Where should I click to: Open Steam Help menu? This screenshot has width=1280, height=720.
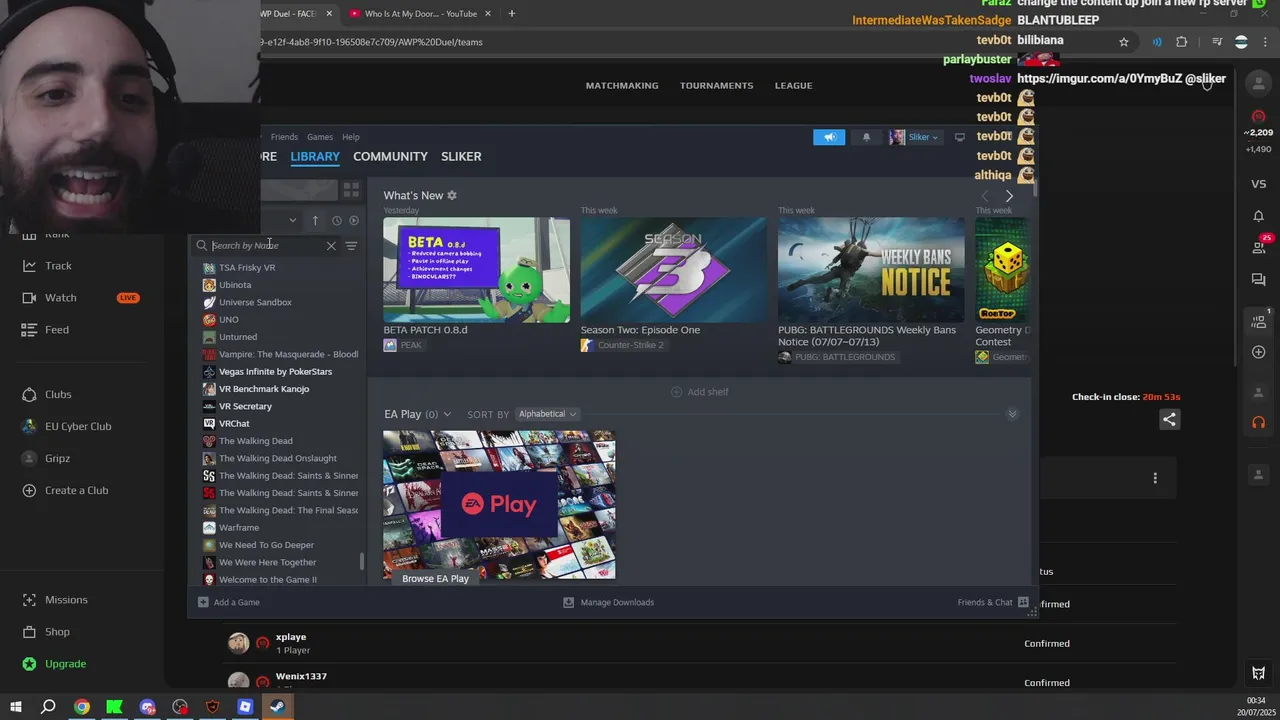click(351, 137)
